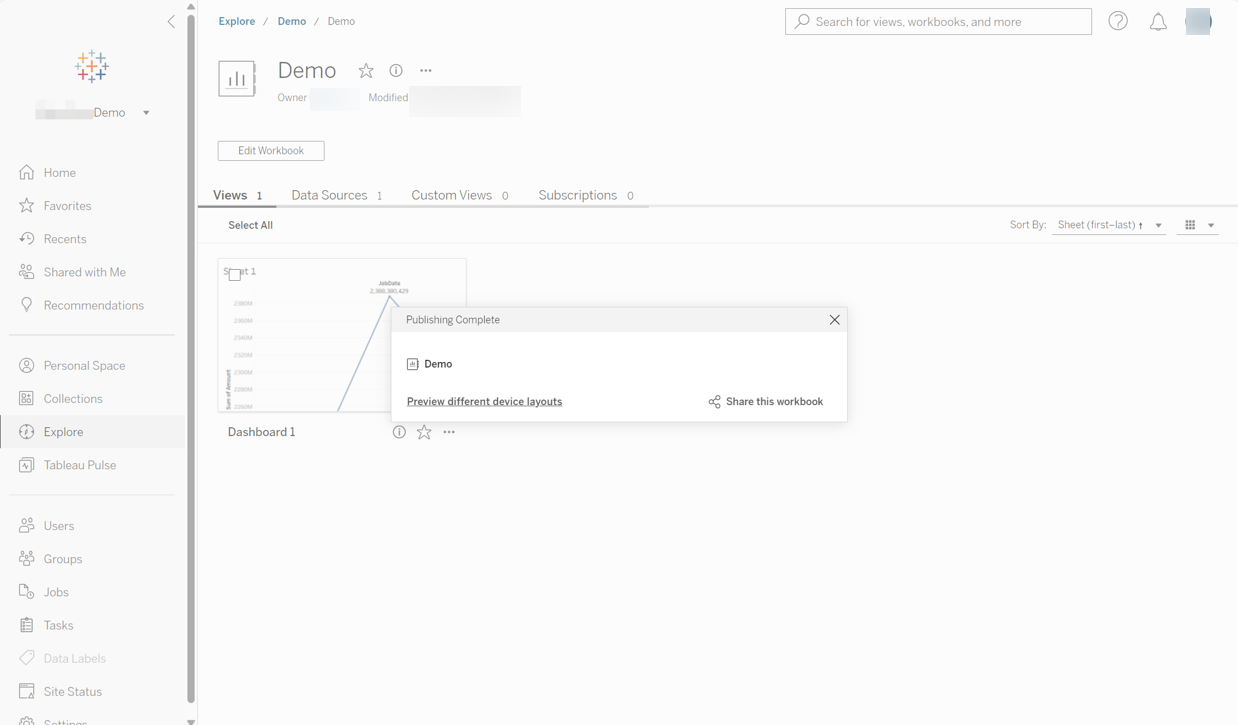Viewport: 1238px width, 725px height.
Task: Favorite the Demo workbook with the star
Action: click(x=366, y=70)
